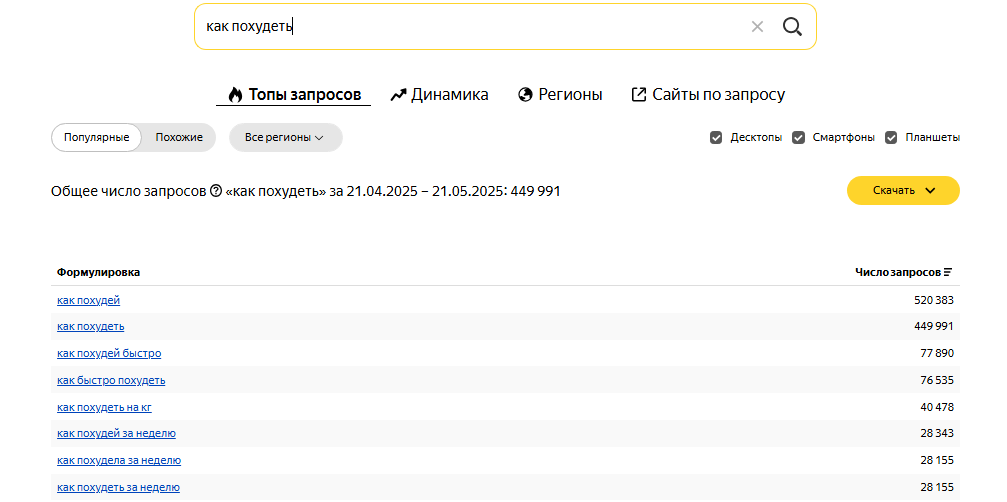
Task: Click the trend arrow icon beside Динамика
Action: [398, 95]
